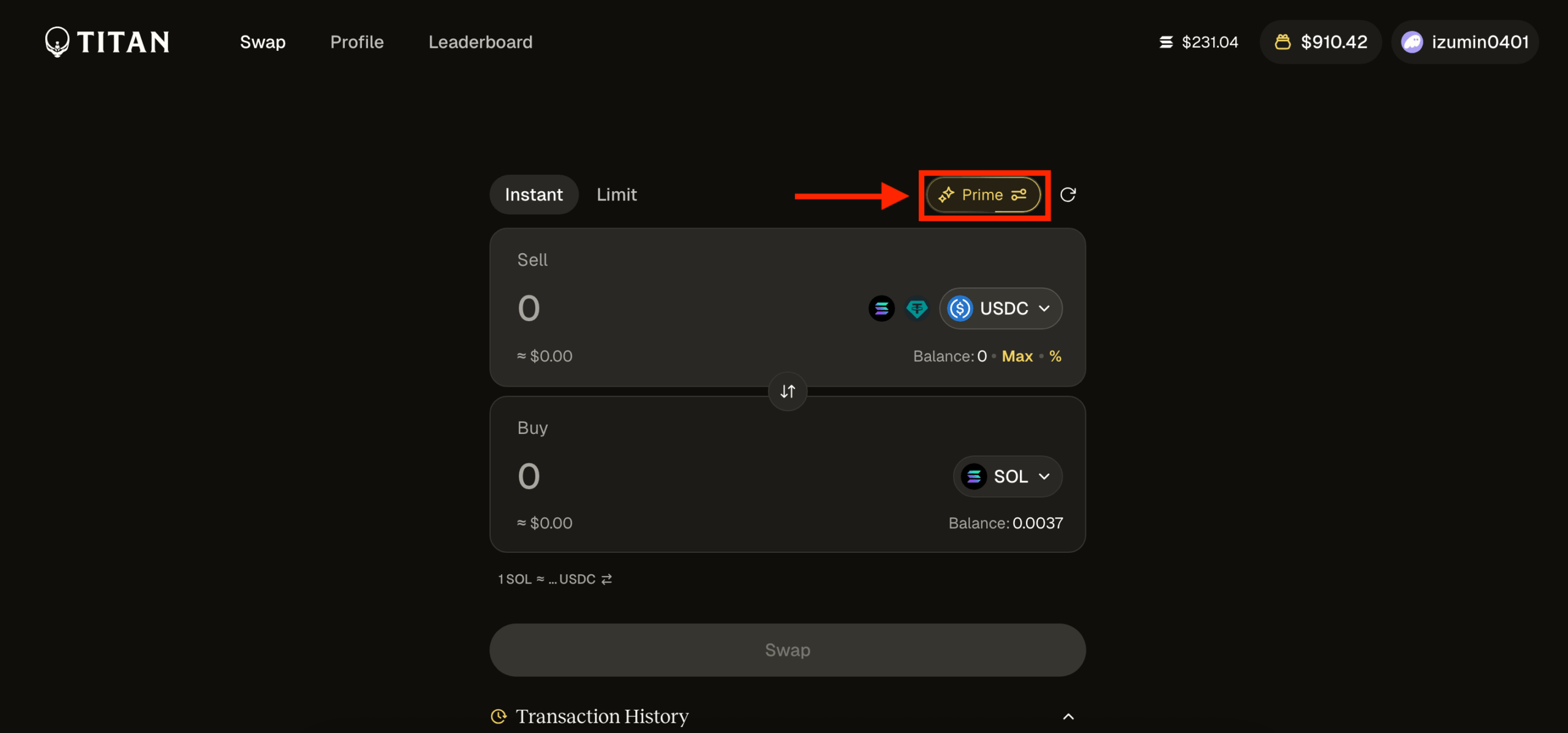Switch to Limit order mode
1568x733 pixels.
[x=616, y=195]
